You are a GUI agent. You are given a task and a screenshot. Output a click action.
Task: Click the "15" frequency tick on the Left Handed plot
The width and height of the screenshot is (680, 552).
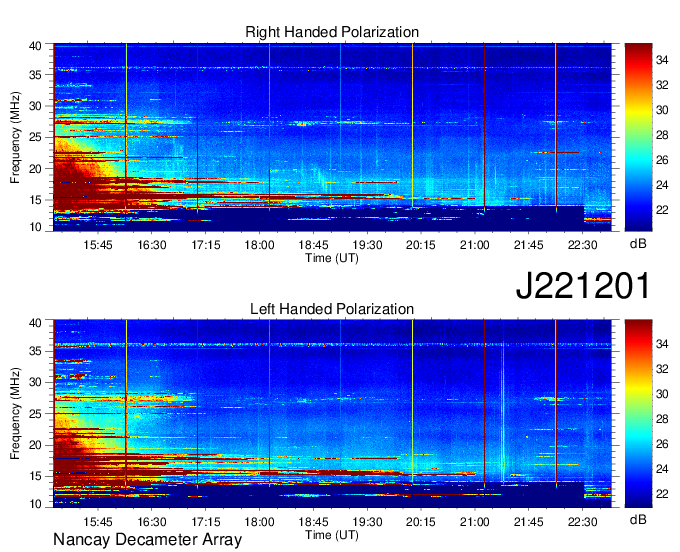(x=36, y=477)
